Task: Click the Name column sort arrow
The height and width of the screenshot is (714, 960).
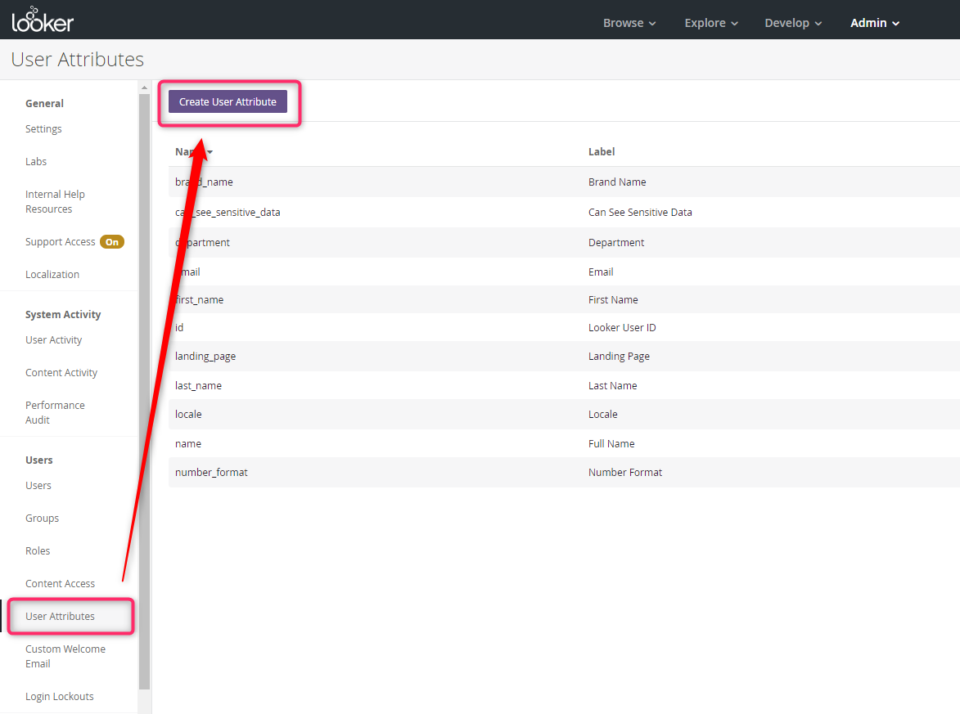Action: coord(208,151)
